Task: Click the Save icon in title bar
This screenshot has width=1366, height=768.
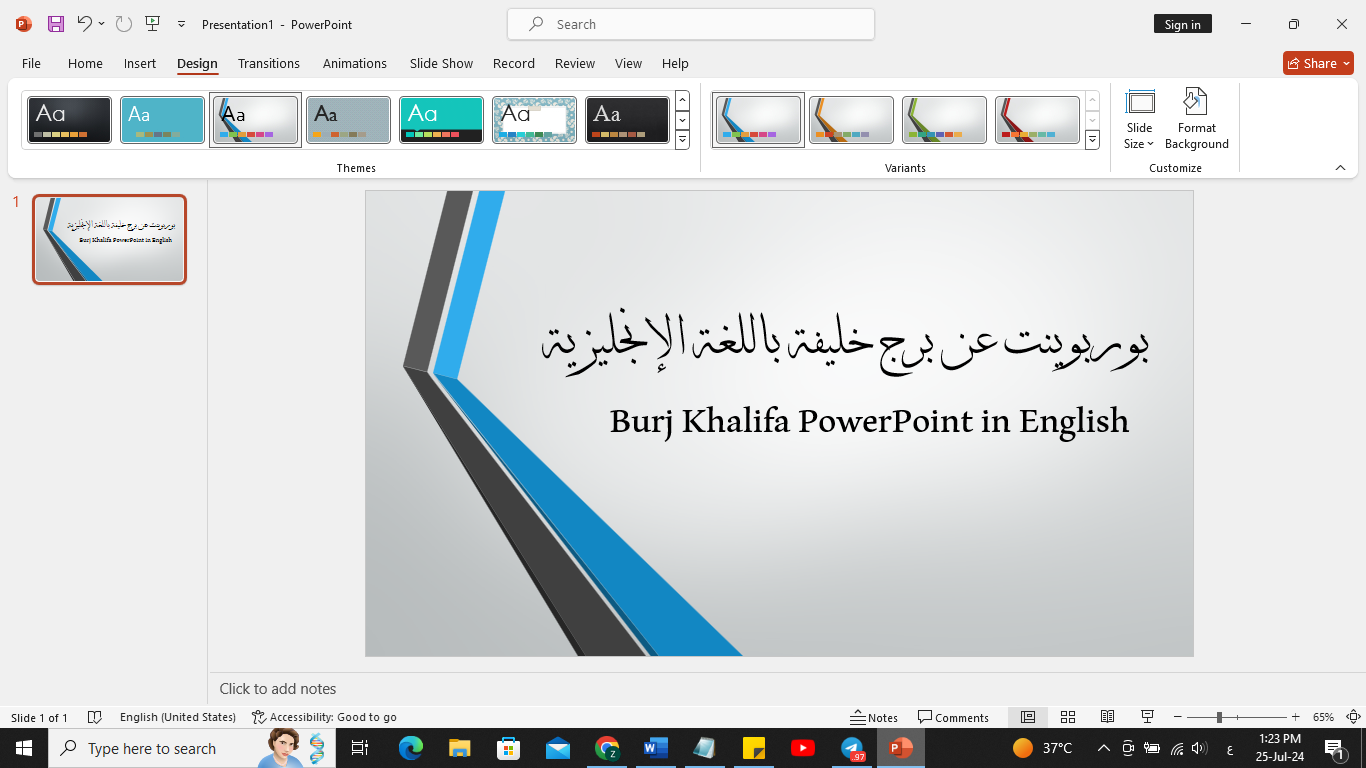Action: coord(55,24)
